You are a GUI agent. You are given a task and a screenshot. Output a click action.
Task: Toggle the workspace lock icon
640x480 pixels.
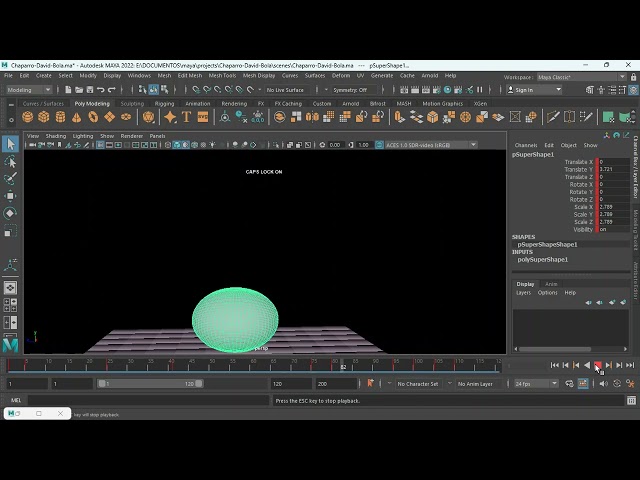[x=633, y=77]
